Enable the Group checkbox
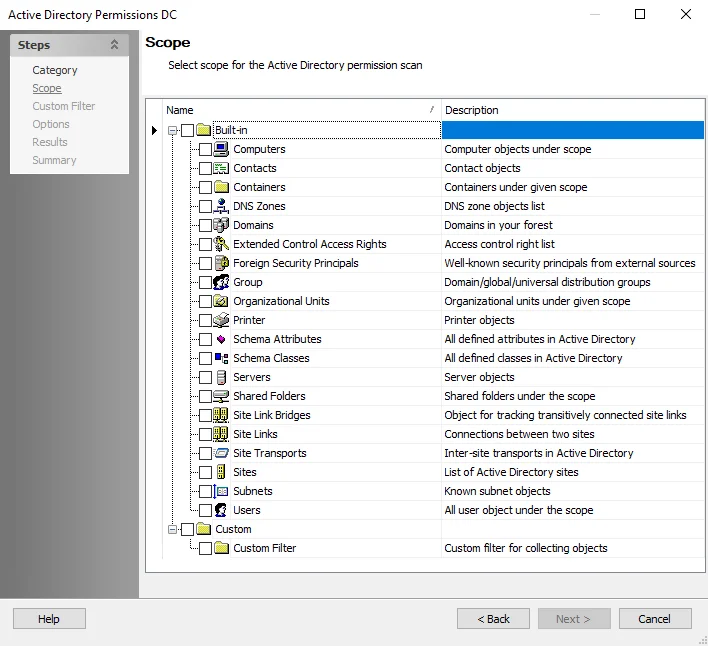Viewport: 708px width, 646px height. coord(205,282)
